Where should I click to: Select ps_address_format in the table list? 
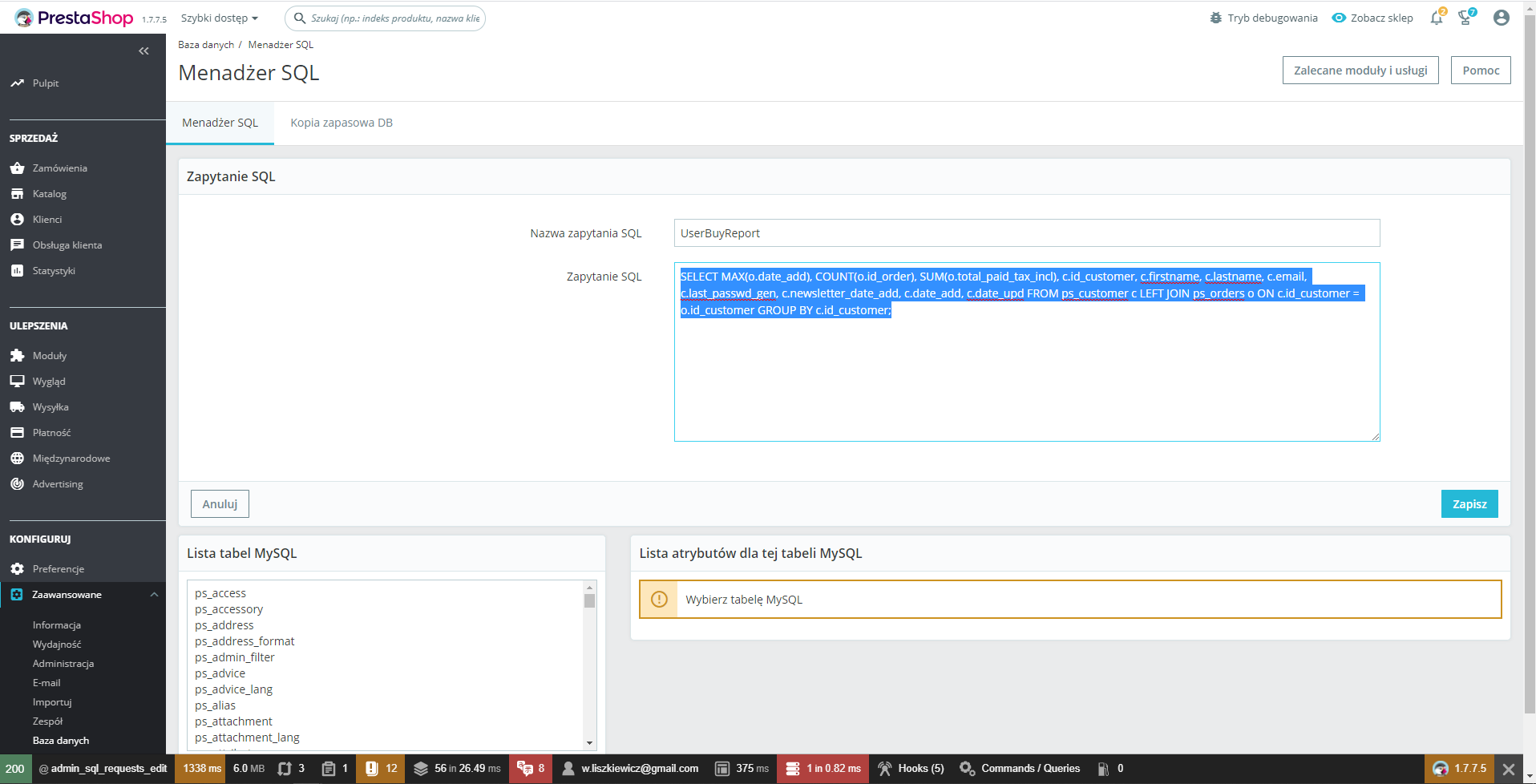point(245,641)
